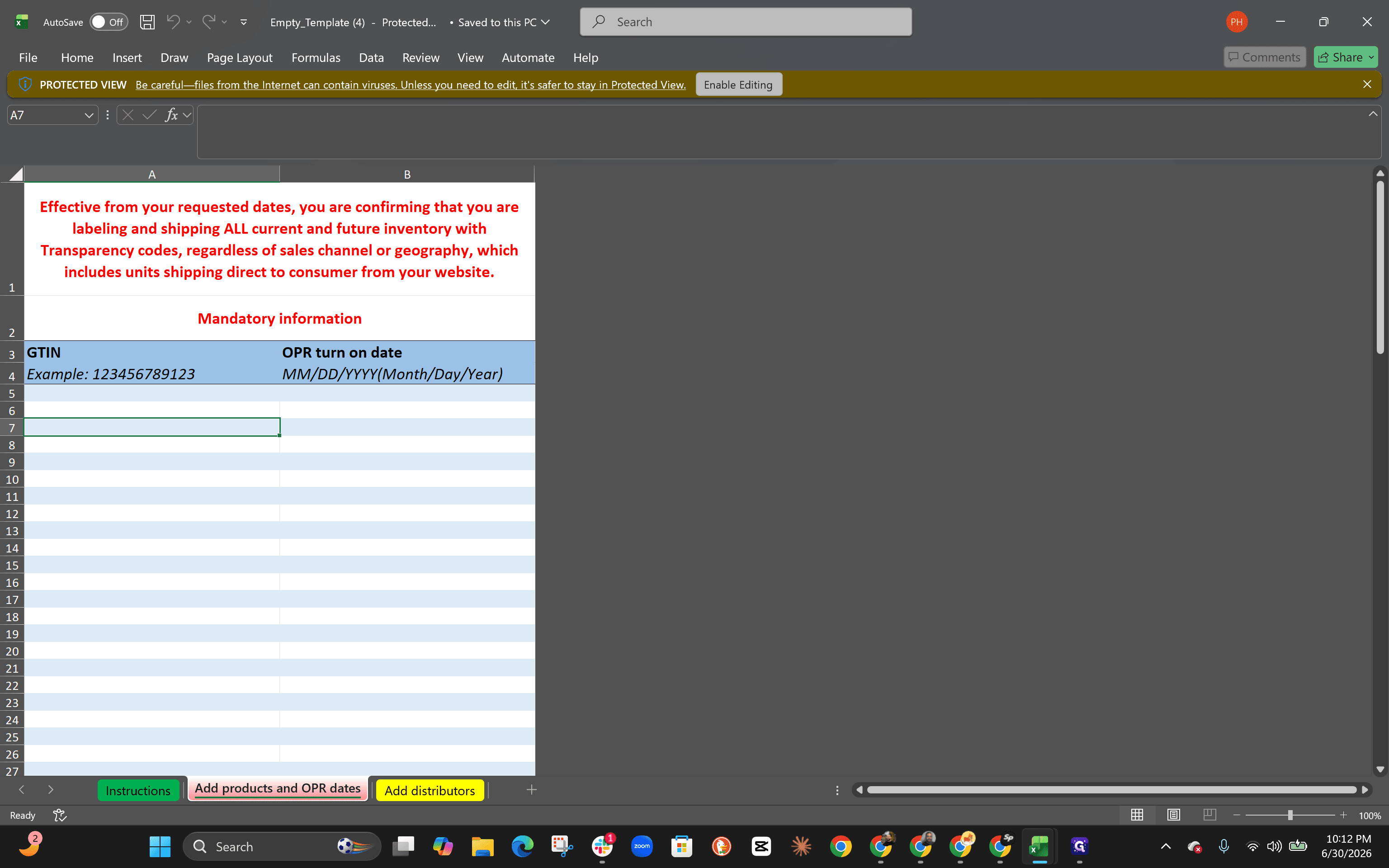
Task: Switch to Page Layout view icon
Action: click(1173, 815)
